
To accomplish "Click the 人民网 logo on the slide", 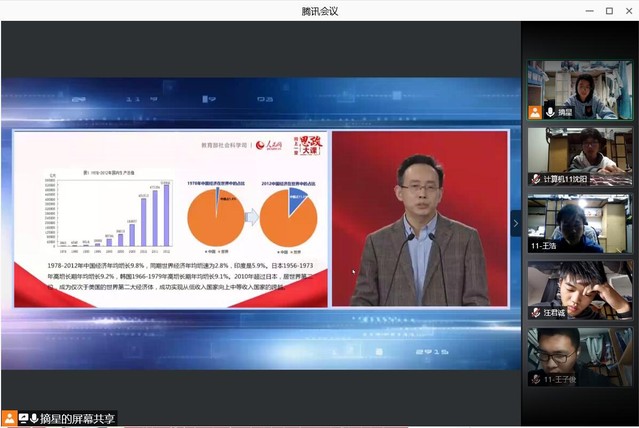I will (x=269, y=145).
